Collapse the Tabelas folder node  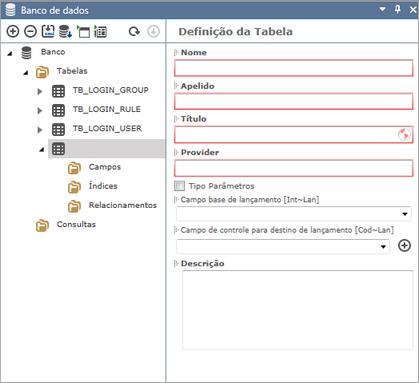25,72
